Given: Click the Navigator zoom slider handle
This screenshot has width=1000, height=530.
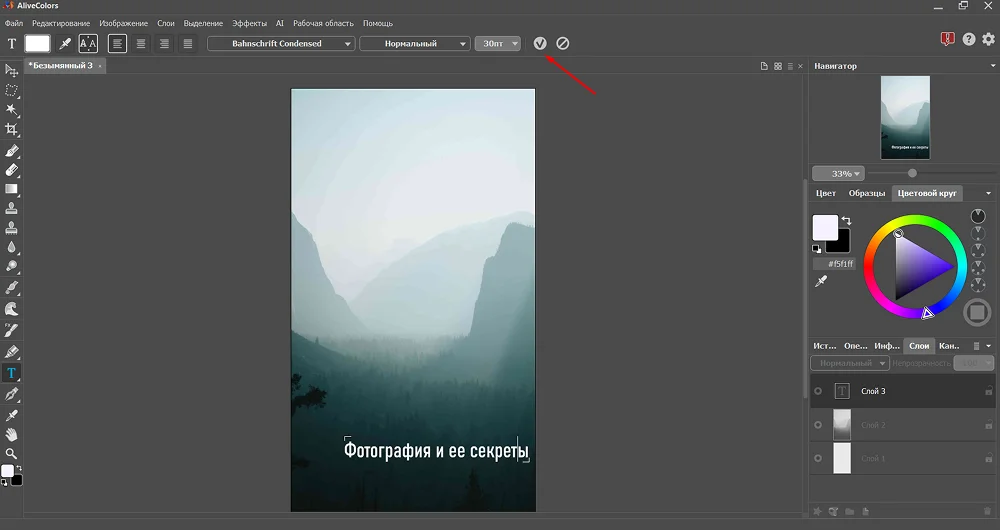Looking at the screenshot, I should pyautogui.click(x=912, y=173).
